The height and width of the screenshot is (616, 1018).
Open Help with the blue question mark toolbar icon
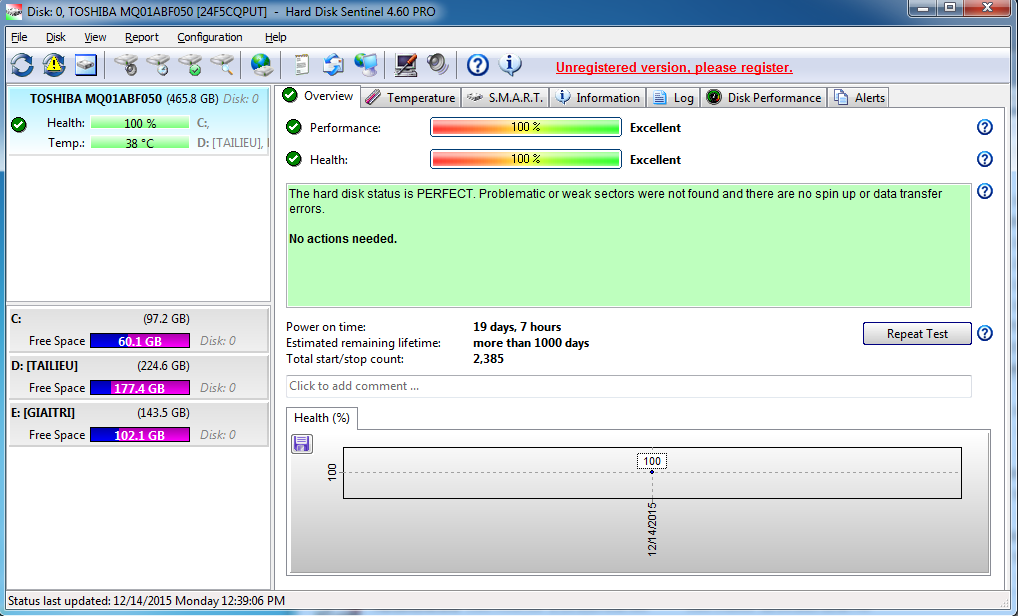tap(478, 66)
